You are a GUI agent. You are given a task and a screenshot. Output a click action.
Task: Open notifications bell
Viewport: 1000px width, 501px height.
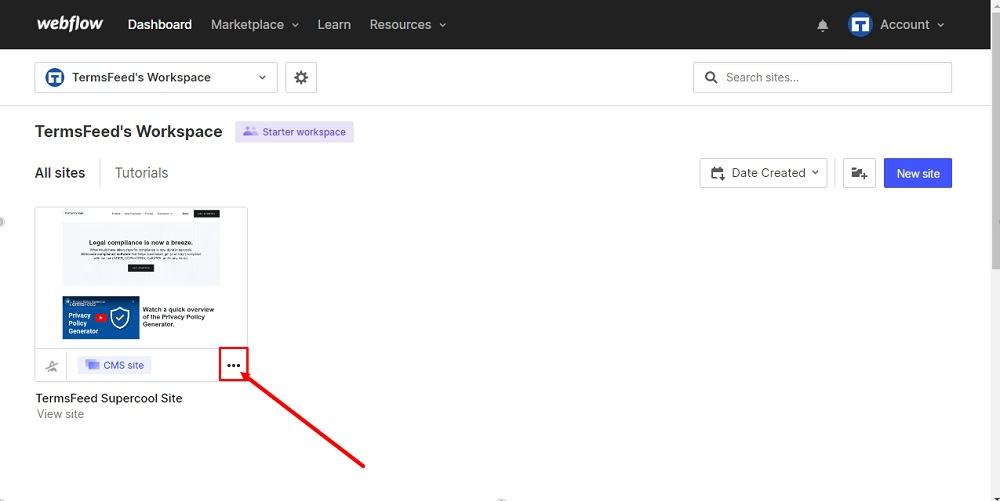[823, 25]
